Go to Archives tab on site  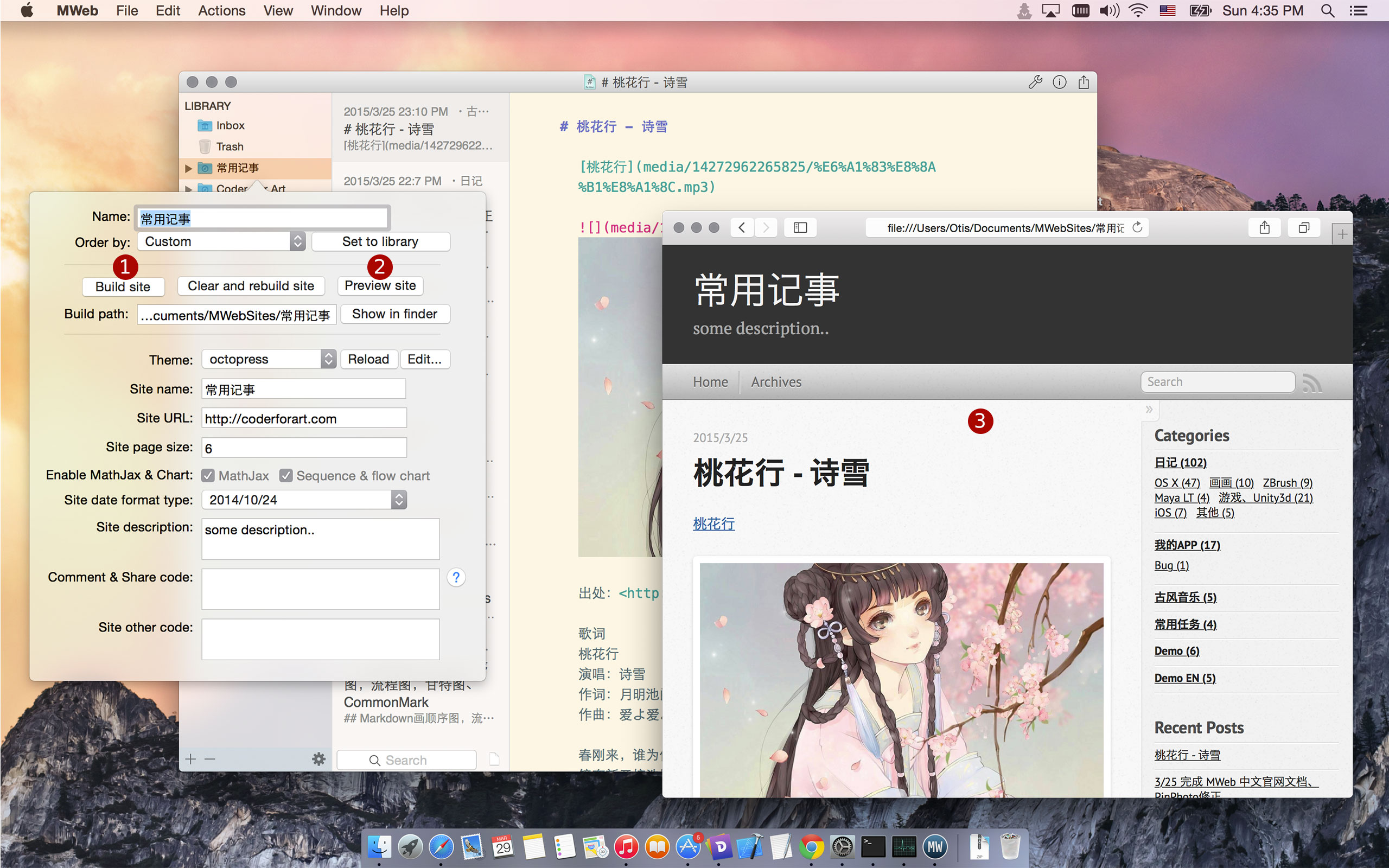point(776,382)
